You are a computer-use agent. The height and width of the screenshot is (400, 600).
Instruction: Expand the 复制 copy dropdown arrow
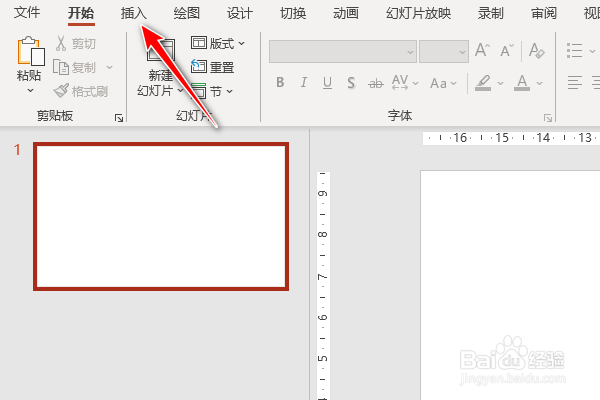(109, 68)
